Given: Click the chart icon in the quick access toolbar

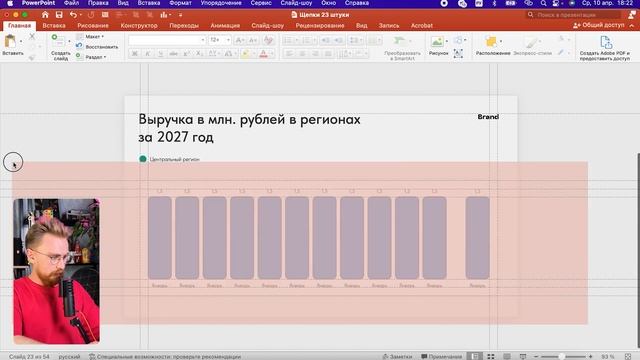Looking at the screenshot, I should [x=164, y=15].
